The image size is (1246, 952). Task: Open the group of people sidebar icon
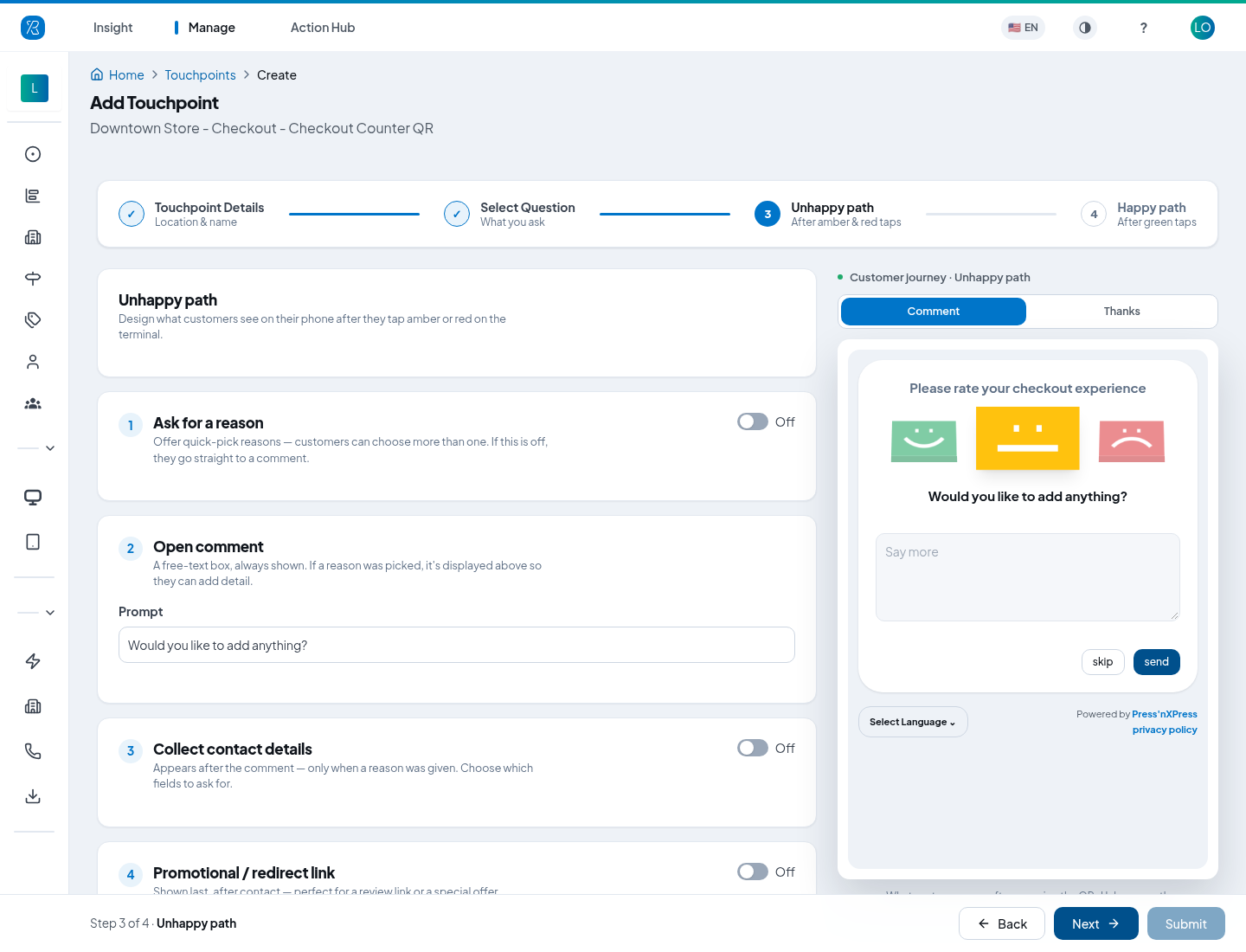pyautogui.click(x=33, y=403)
